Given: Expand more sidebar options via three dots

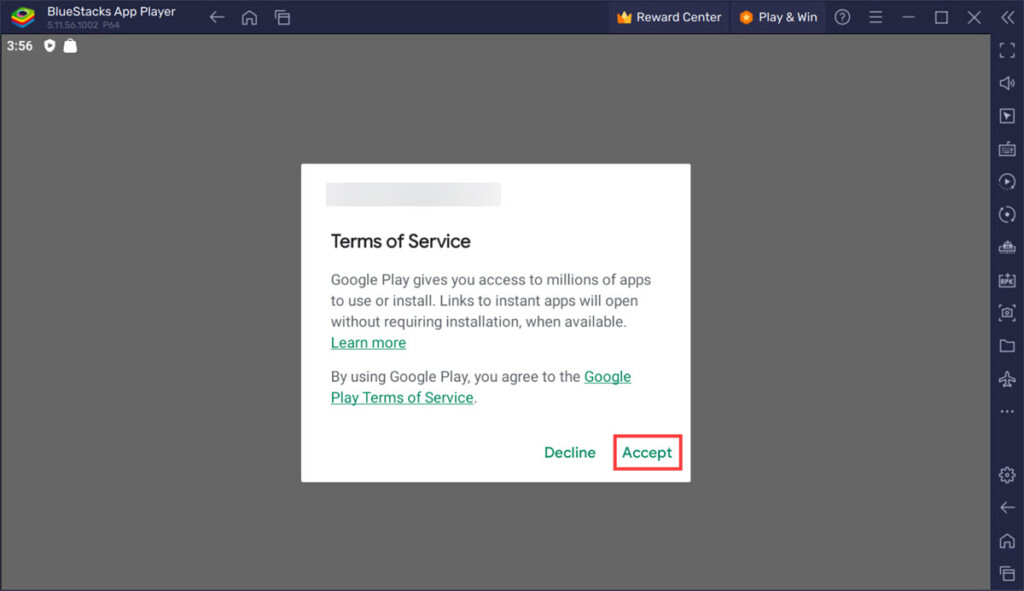Looking at the screenshot, I should point(1007,412).
